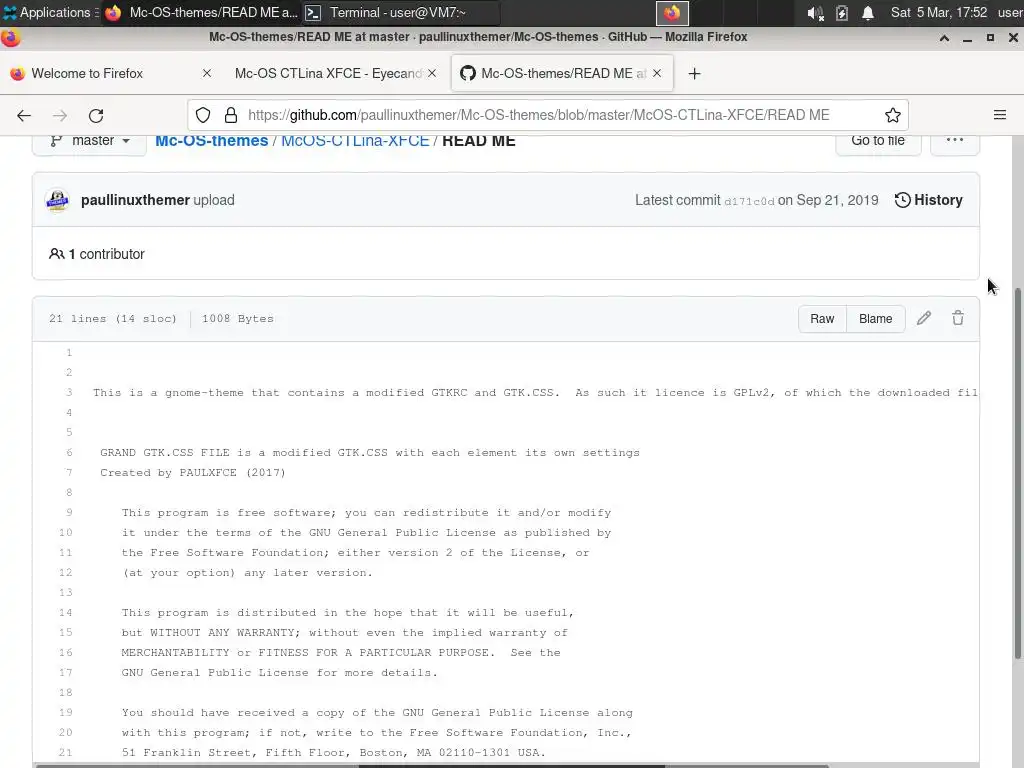Screen dimensions: 1024x768
Task: Open the power manager battery icon
Action: 842,13
